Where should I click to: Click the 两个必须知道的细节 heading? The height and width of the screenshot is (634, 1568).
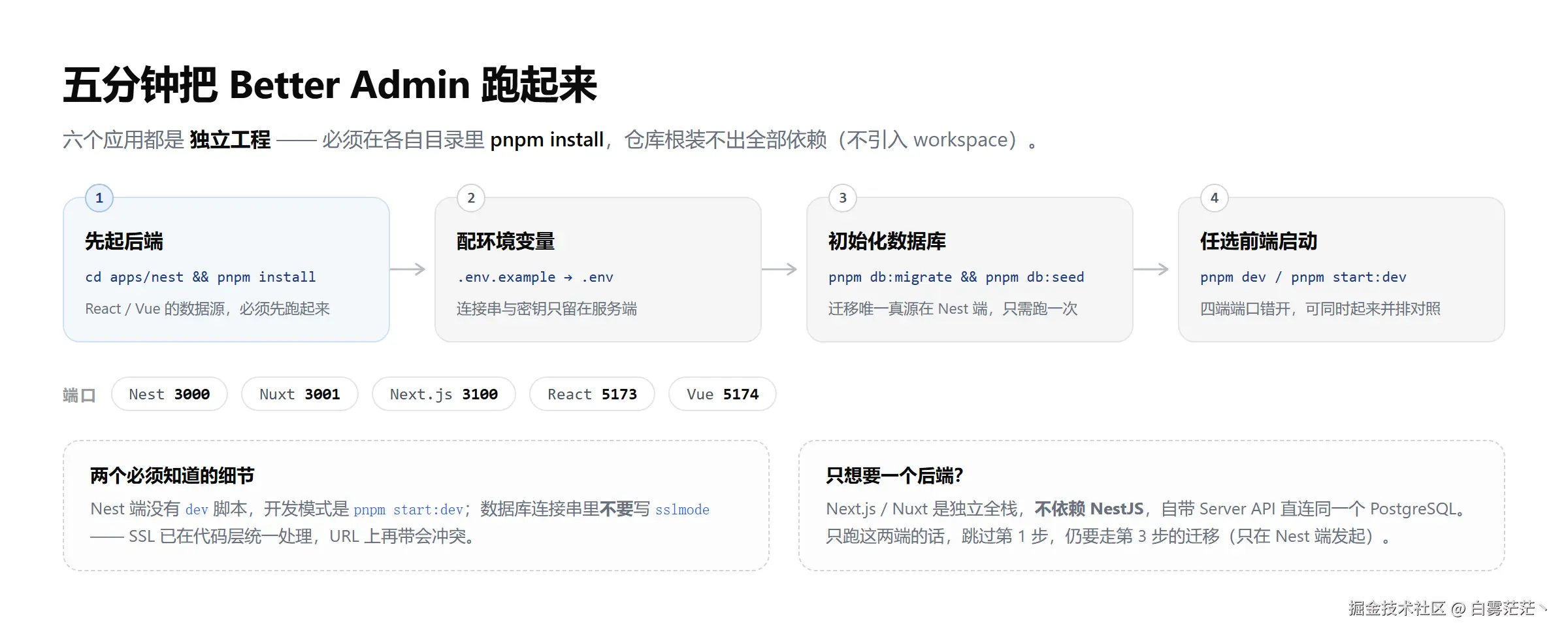pyautogui.click(x=172, y=475)
